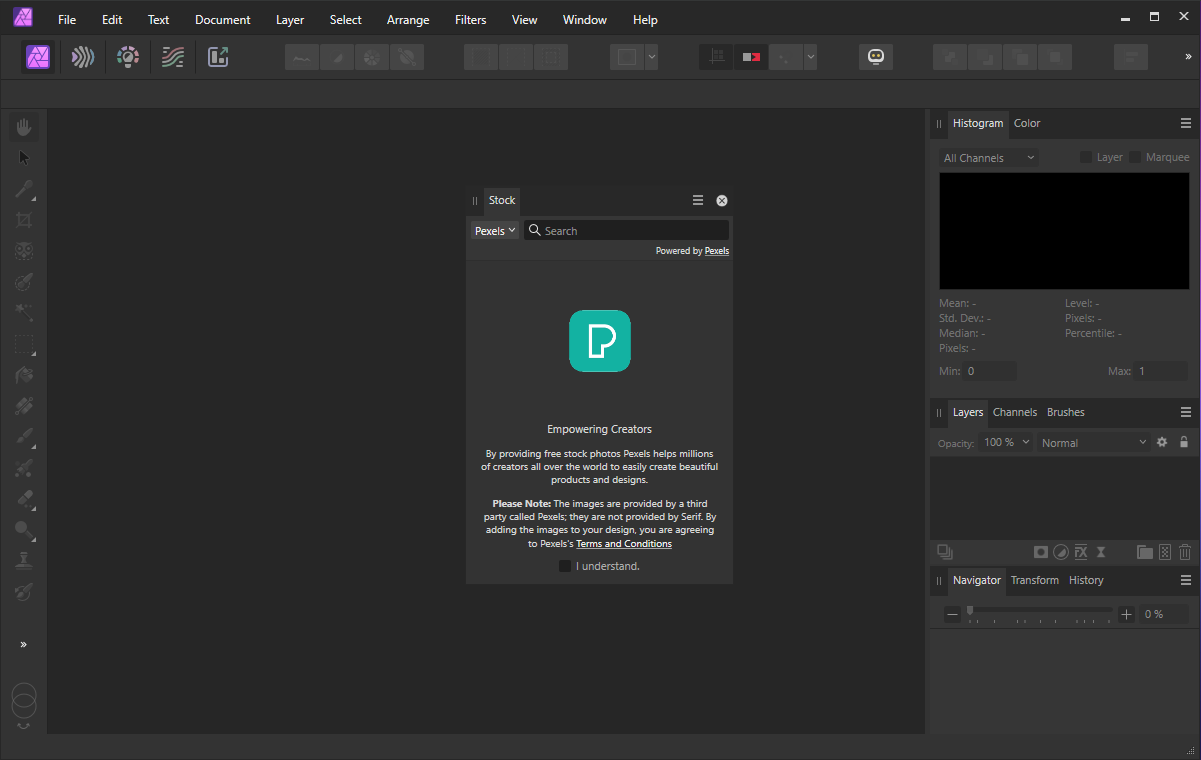Zoom out using the Navigator minus button
The width and height of the screenshot is (1201, 760).
[x=952, y=614]
